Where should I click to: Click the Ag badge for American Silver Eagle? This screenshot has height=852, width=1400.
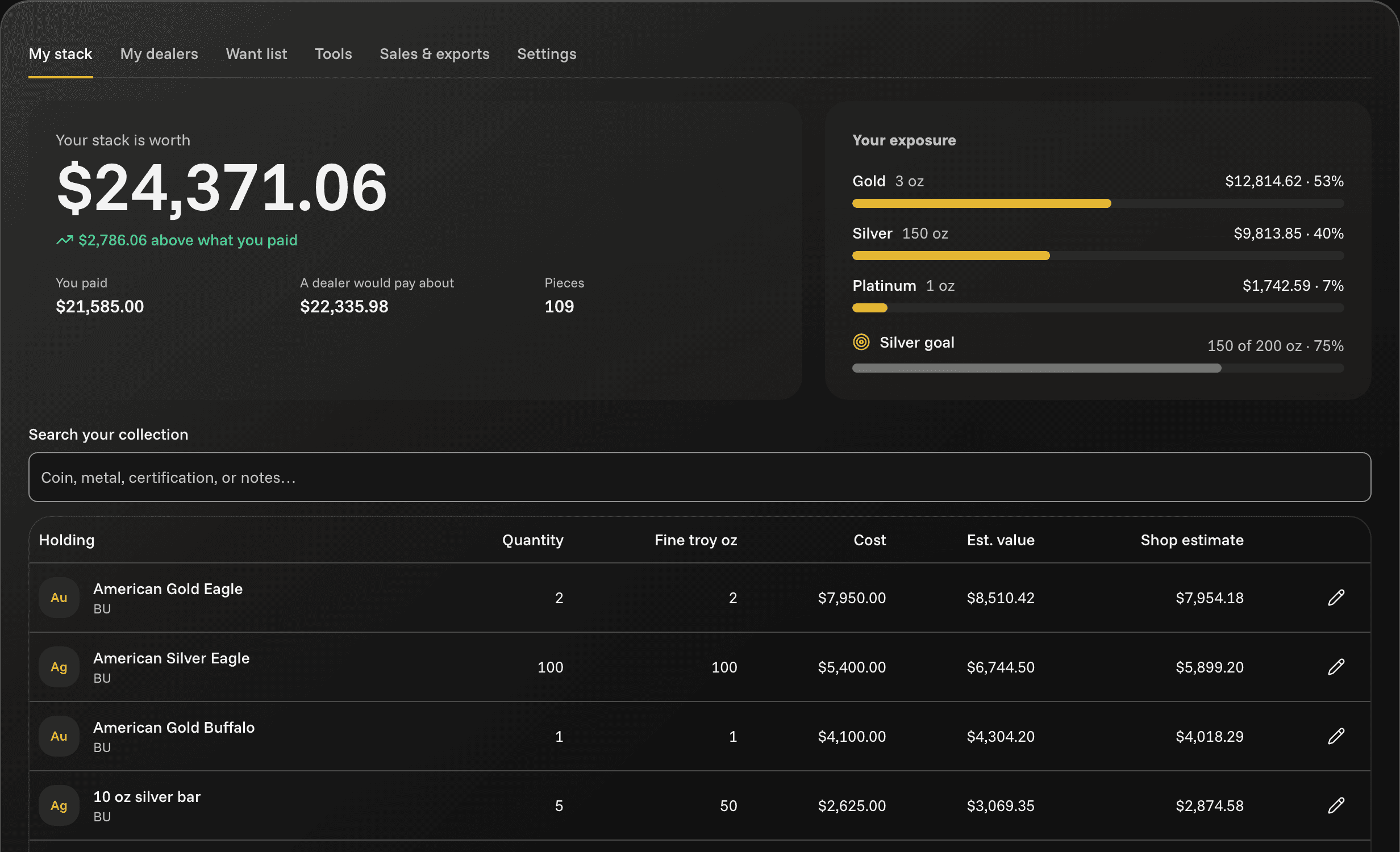59,667
